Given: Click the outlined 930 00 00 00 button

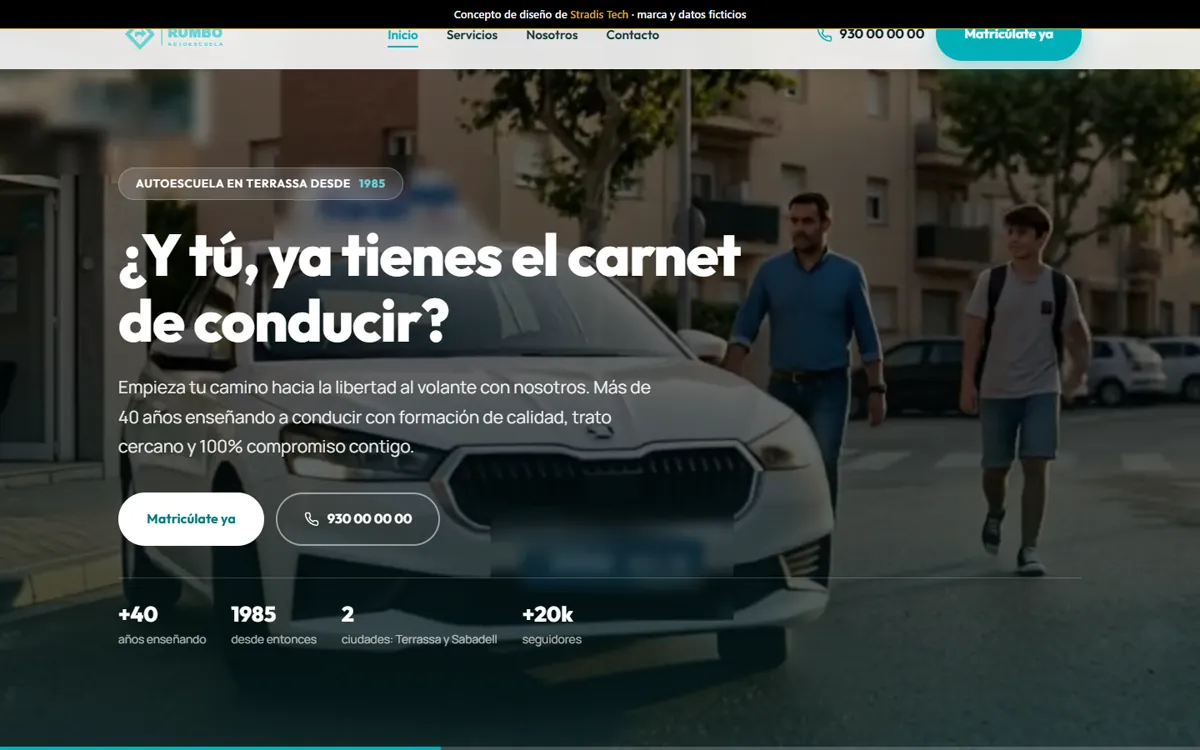Looking at the screenshot, I should (358, 519).
